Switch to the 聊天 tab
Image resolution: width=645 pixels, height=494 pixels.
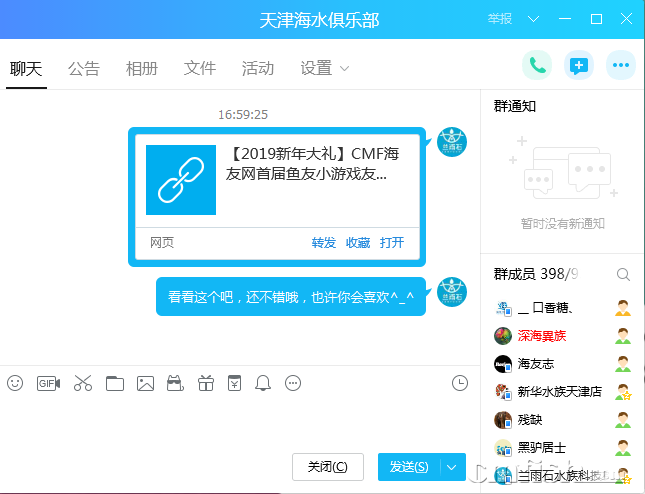[x=26, y=69]
